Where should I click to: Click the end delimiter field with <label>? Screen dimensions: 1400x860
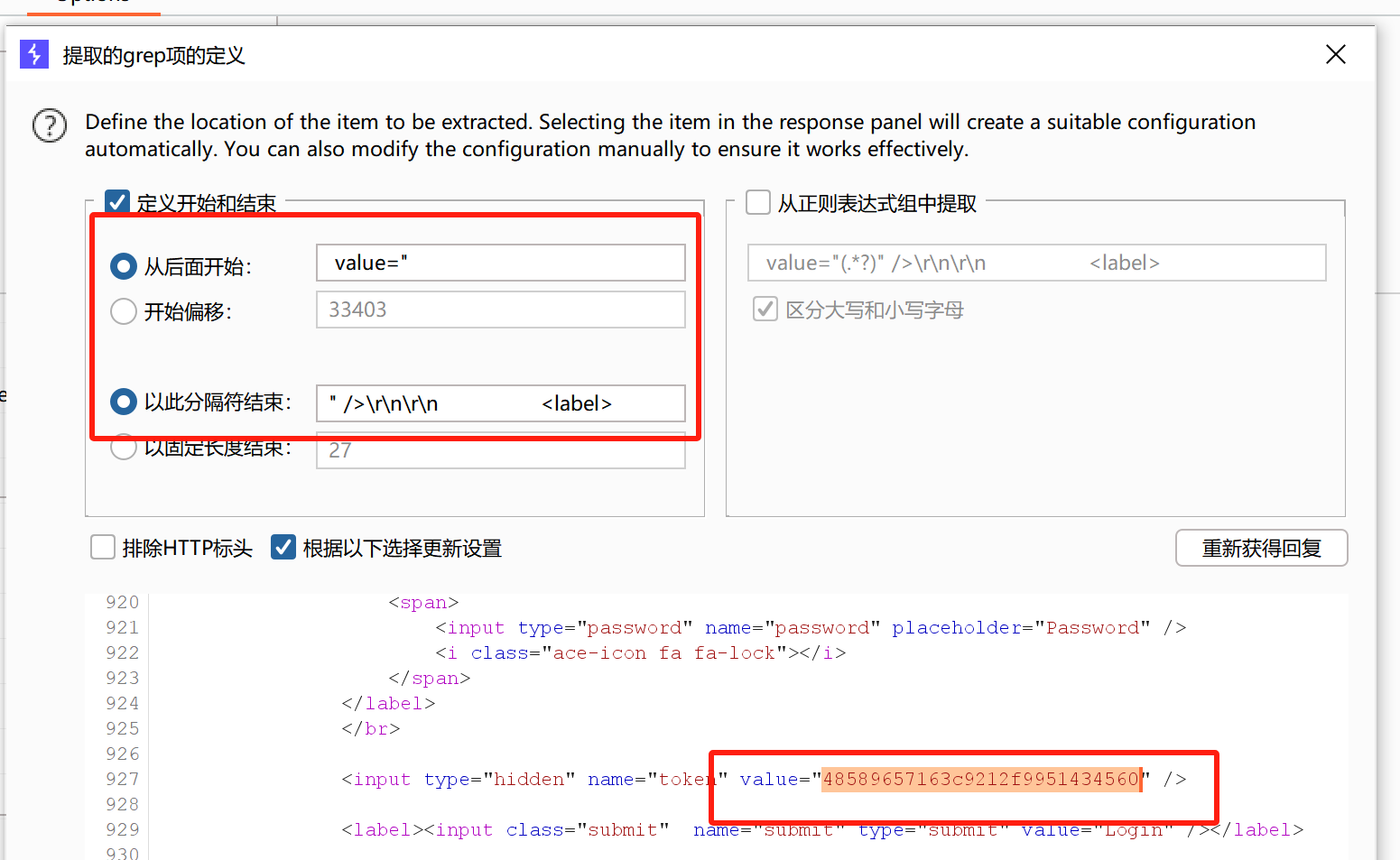click(x=500, y=403)
